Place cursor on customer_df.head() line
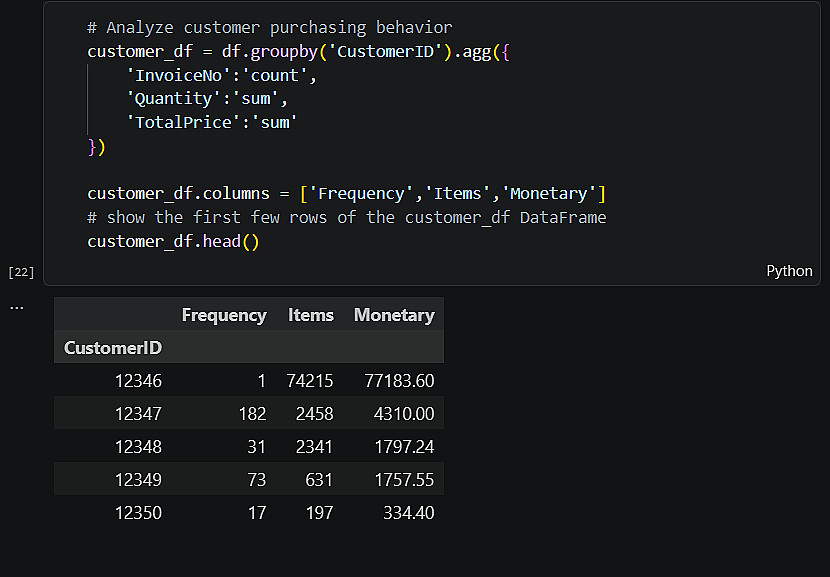Screen dimensions: 830x577 [173, 241]
